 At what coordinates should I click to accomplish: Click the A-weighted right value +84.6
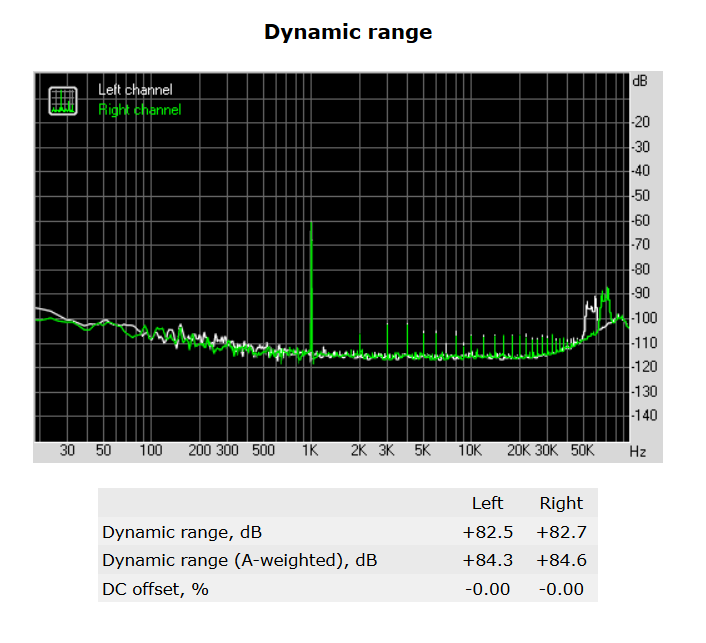click(561, 561)
